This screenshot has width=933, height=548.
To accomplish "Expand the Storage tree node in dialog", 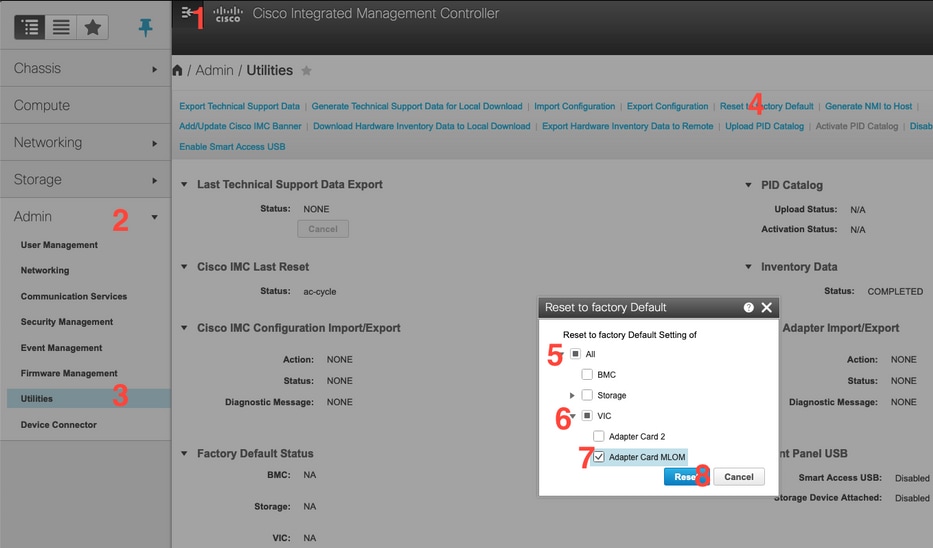I will pyautogui.click(x=572, y=395).
